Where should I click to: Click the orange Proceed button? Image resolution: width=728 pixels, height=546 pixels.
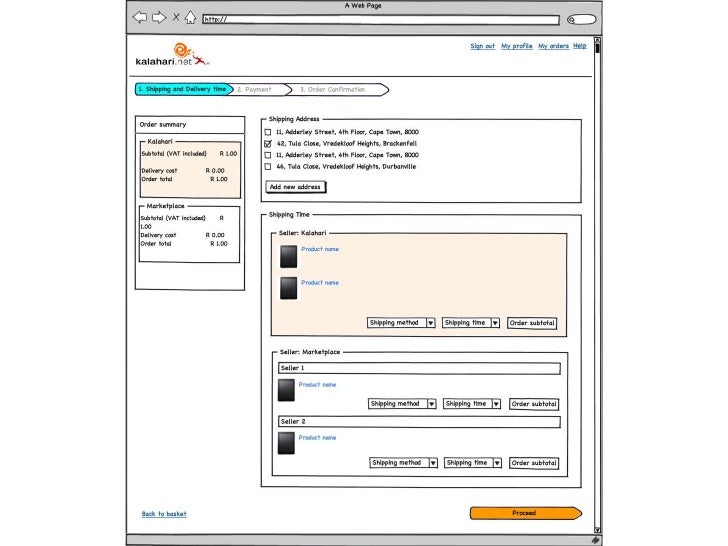[526, 513]
